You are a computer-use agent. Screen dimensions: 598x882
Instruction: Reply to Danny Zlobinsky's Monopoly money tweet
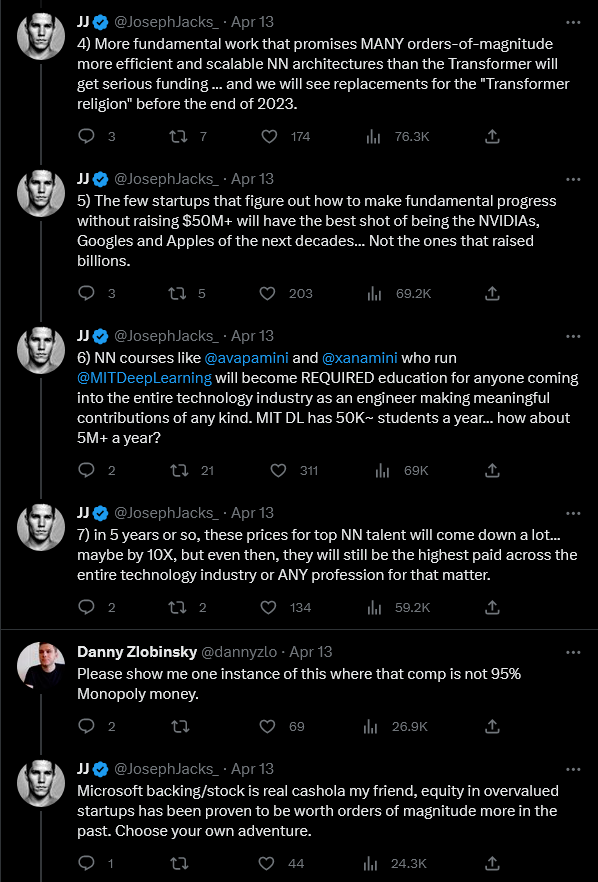[86, 726]
